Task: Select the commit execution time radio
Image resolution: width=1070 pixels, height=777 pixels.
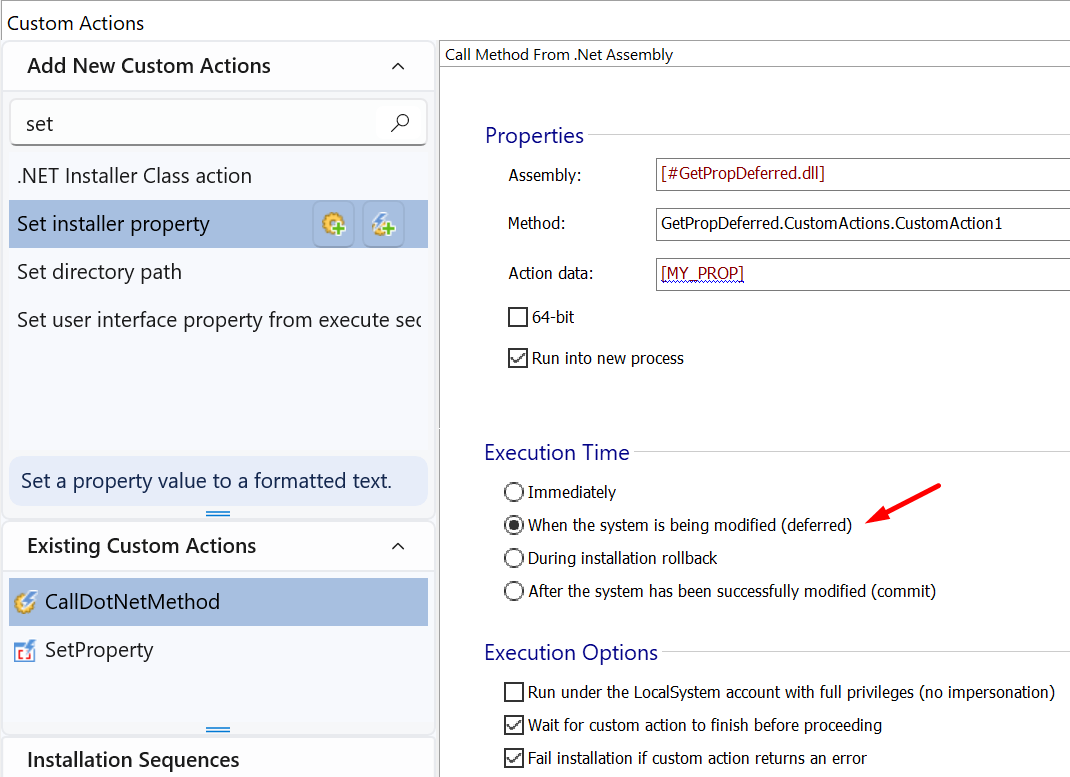Action: coord(514,591)
